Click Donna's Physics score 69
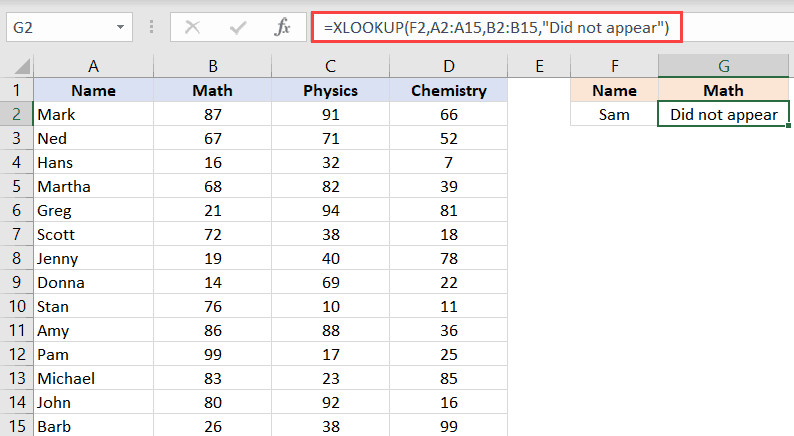Image resolution: width=794 pixels, height=436 pixels. click(330, 283)
